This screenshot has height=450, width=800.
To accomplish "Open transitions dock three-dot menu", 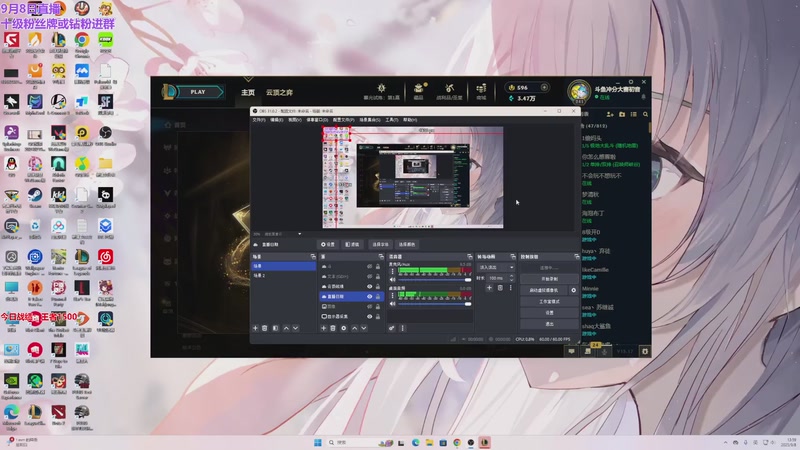I will coord(510,288).
